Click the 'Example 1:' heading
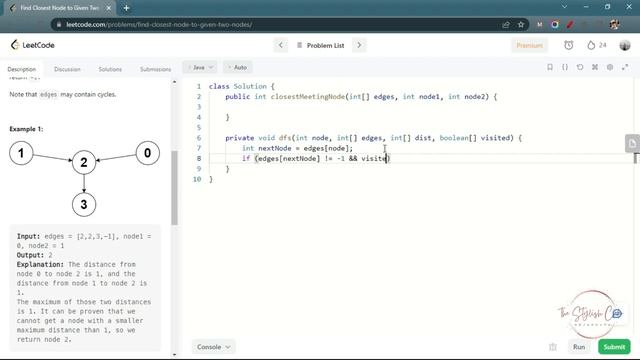Image resolution: width=640 pixels, height=360 pixels. [x=26, y=129]
